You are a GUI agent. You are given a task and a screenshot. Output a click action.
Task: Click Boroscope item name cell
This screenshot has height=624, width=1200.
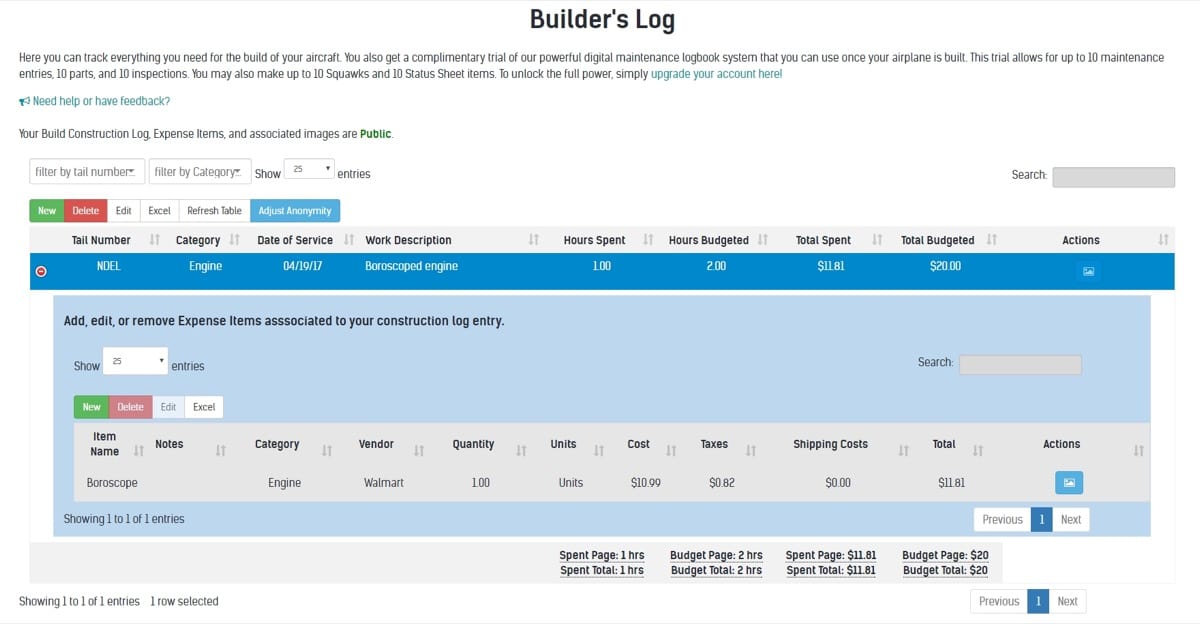[112, 483]
